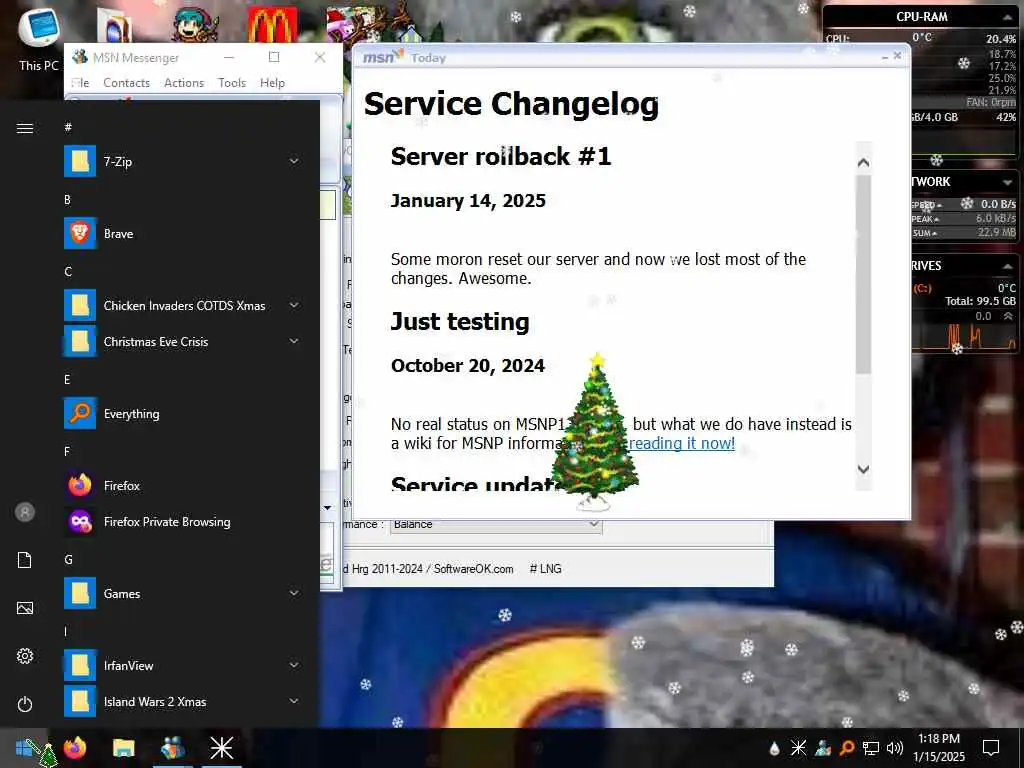Click the snowflake app on the taskbar

(221, 748)
